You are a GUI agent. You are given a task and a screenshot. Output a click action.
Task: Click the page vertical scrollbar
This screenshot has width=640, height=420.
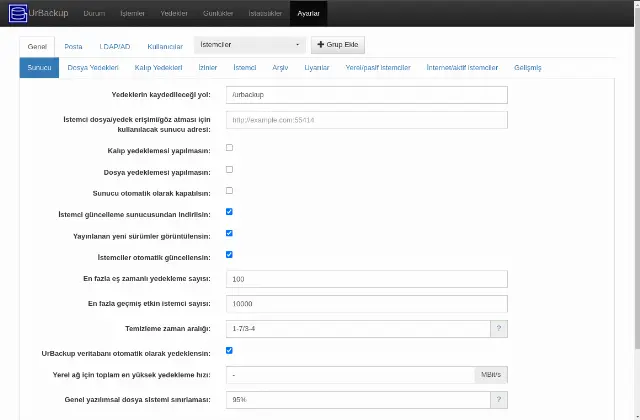pos(637,176)
